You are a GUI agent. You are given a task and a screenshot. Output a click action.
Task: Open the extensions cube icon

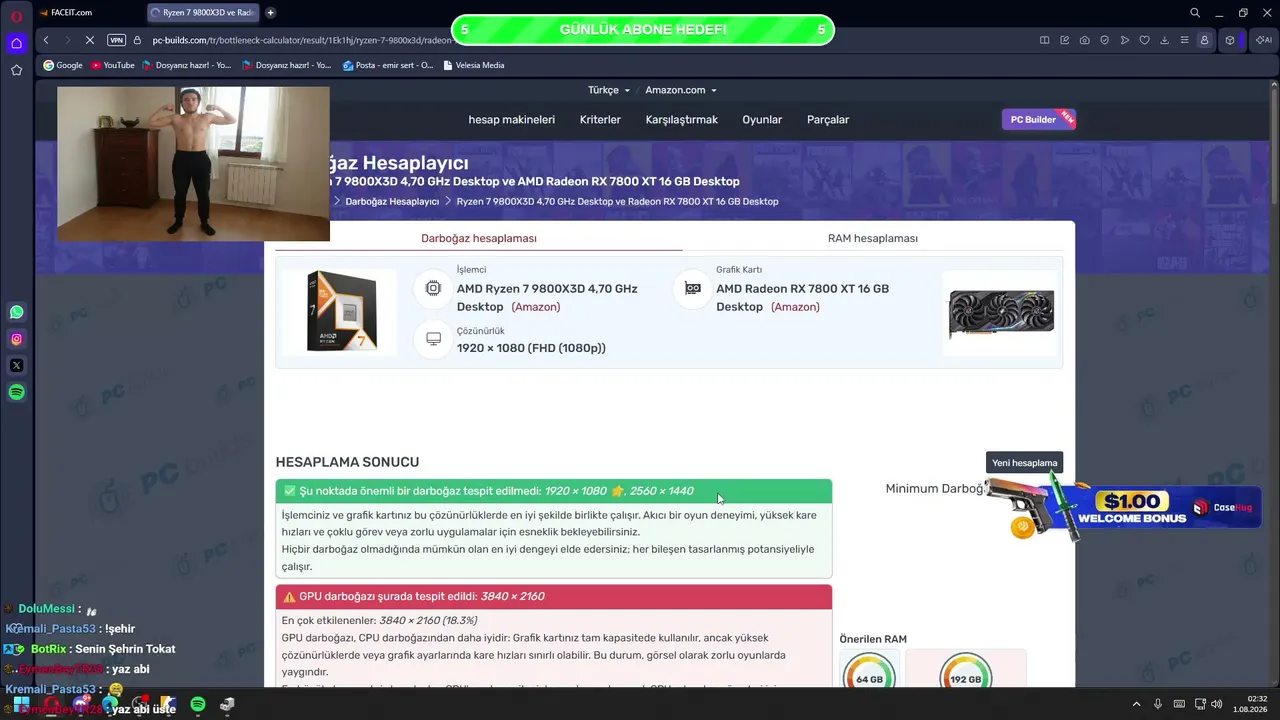tap(1230, 40)
